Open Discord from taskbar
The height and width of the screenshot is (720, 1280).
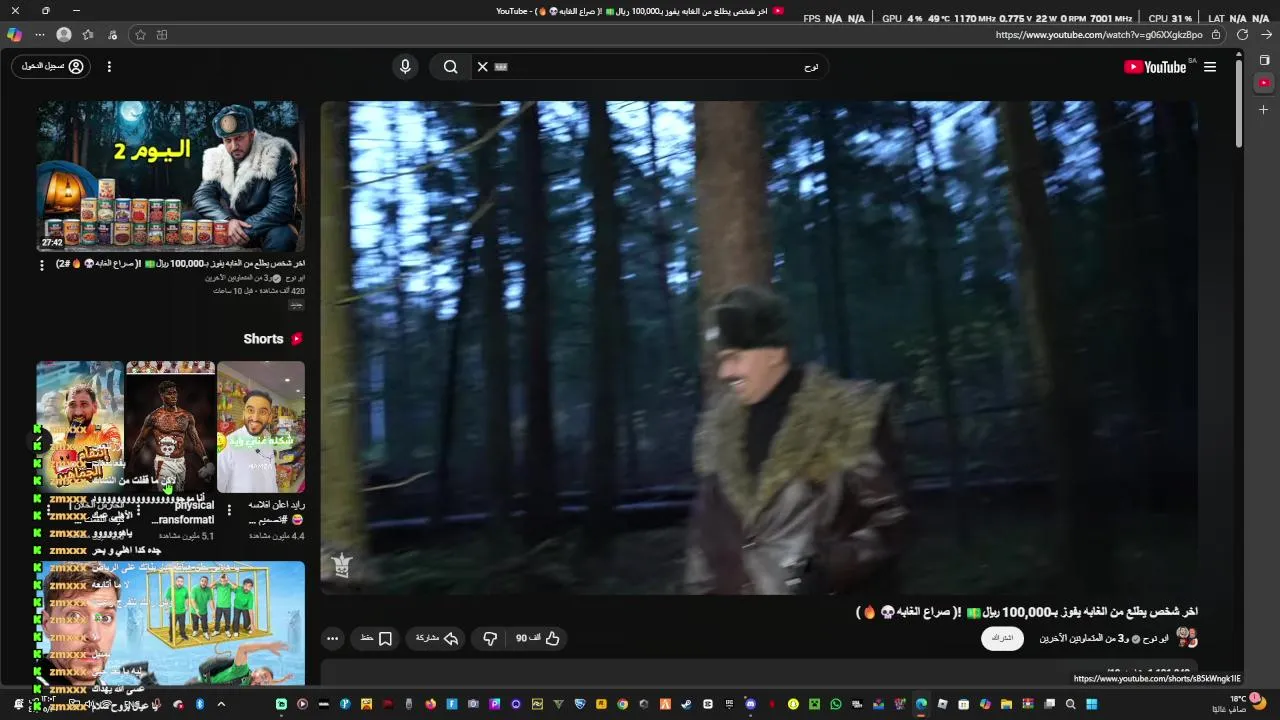tap(750, 704)
